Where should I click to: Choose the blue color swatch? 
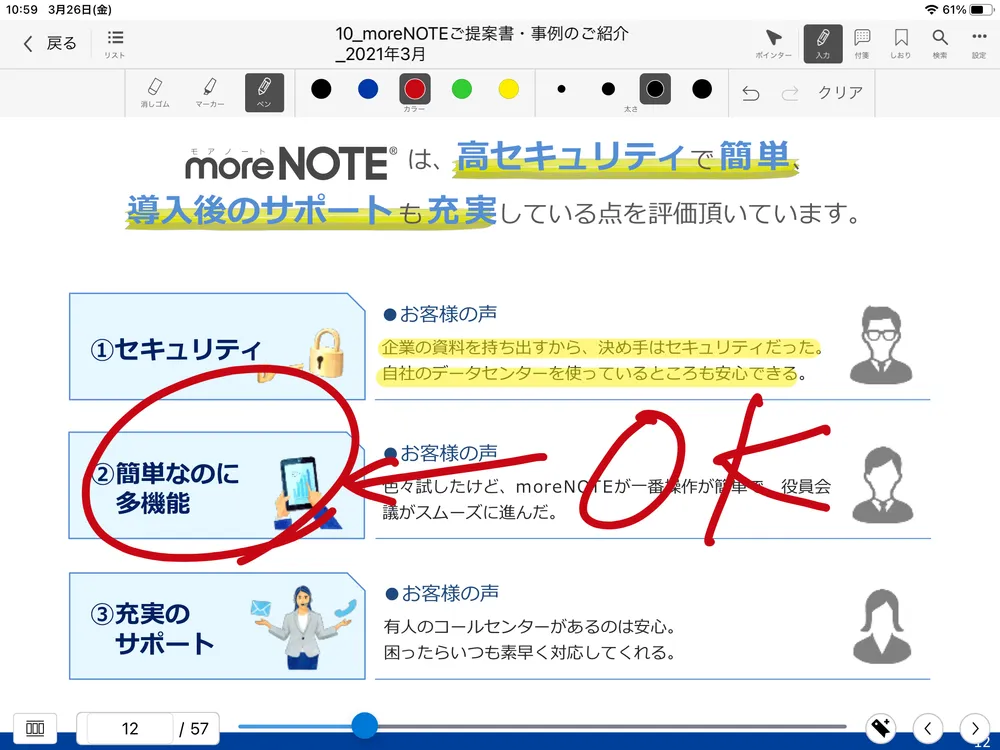368,89
